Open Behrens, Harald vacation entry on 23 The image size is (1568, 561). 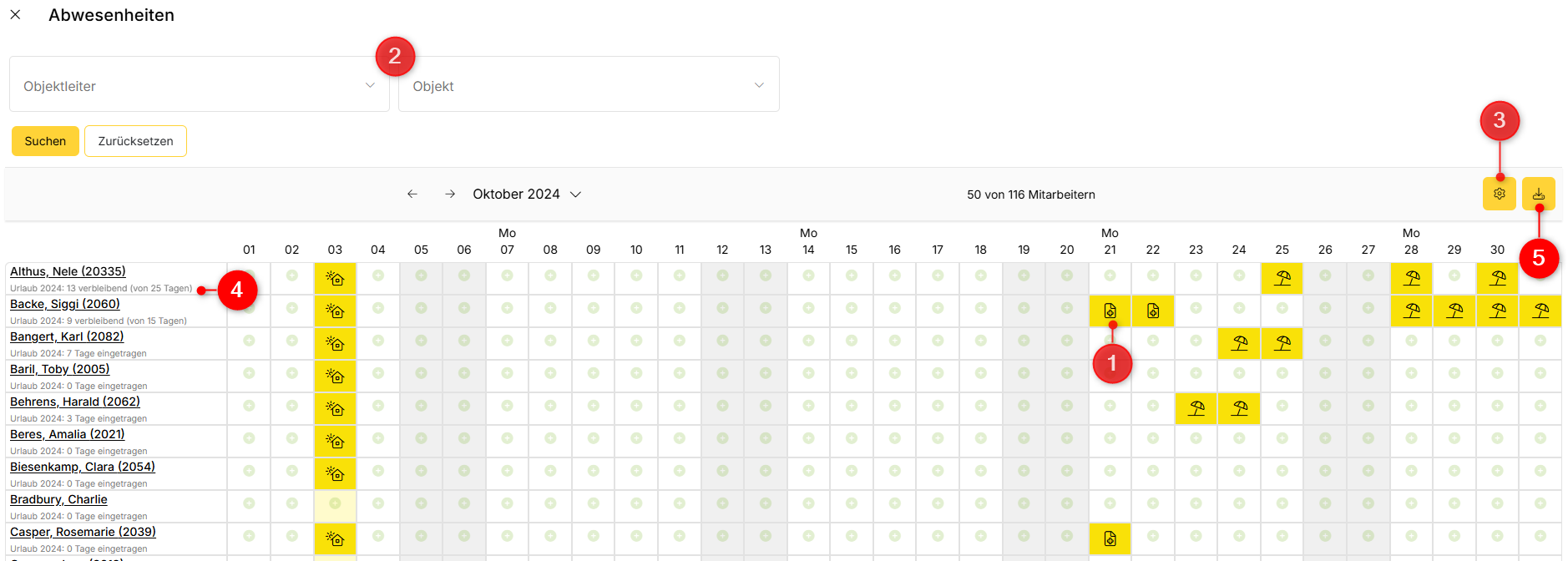(1196, 408)
